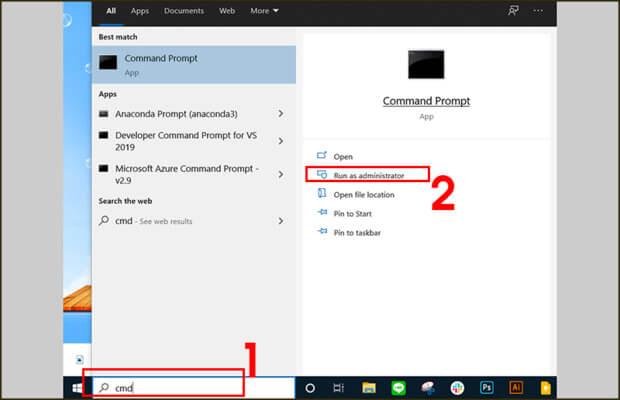The image size is (620, 400).
Task: Expand Anaconda Prompt result arrow
Action: pos(280,114)
